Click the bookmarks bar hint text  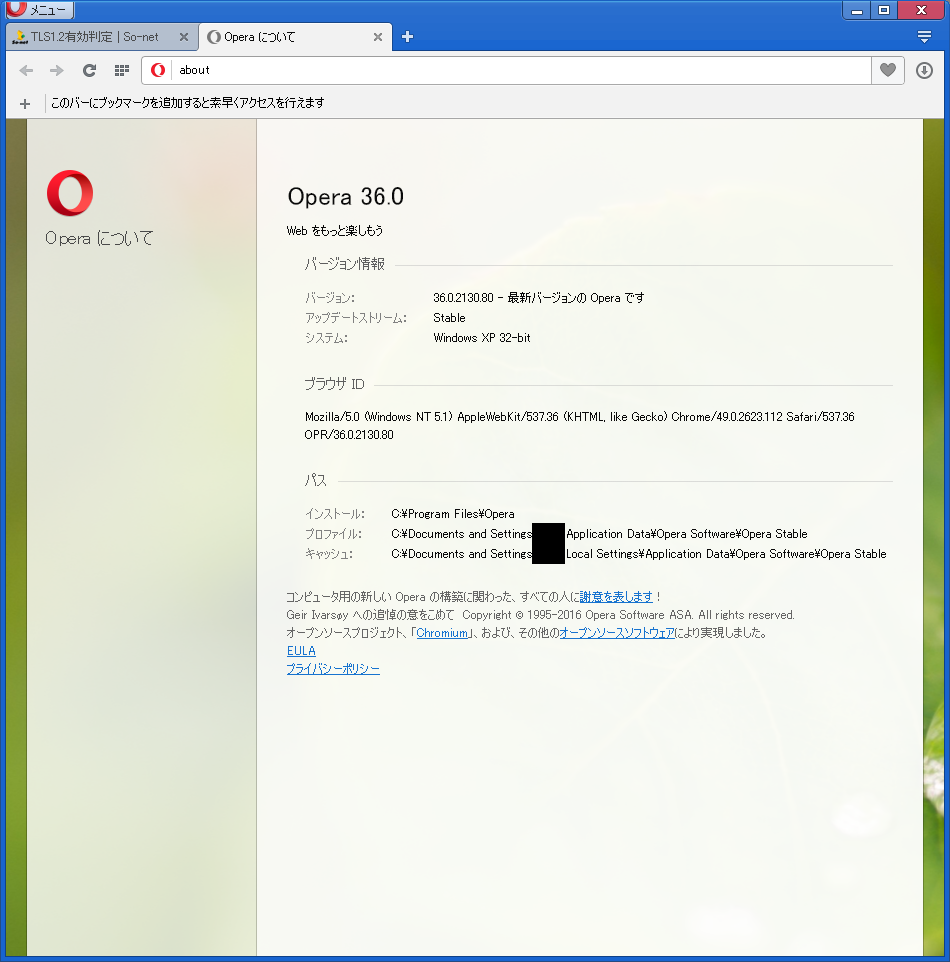coord(187,102)
